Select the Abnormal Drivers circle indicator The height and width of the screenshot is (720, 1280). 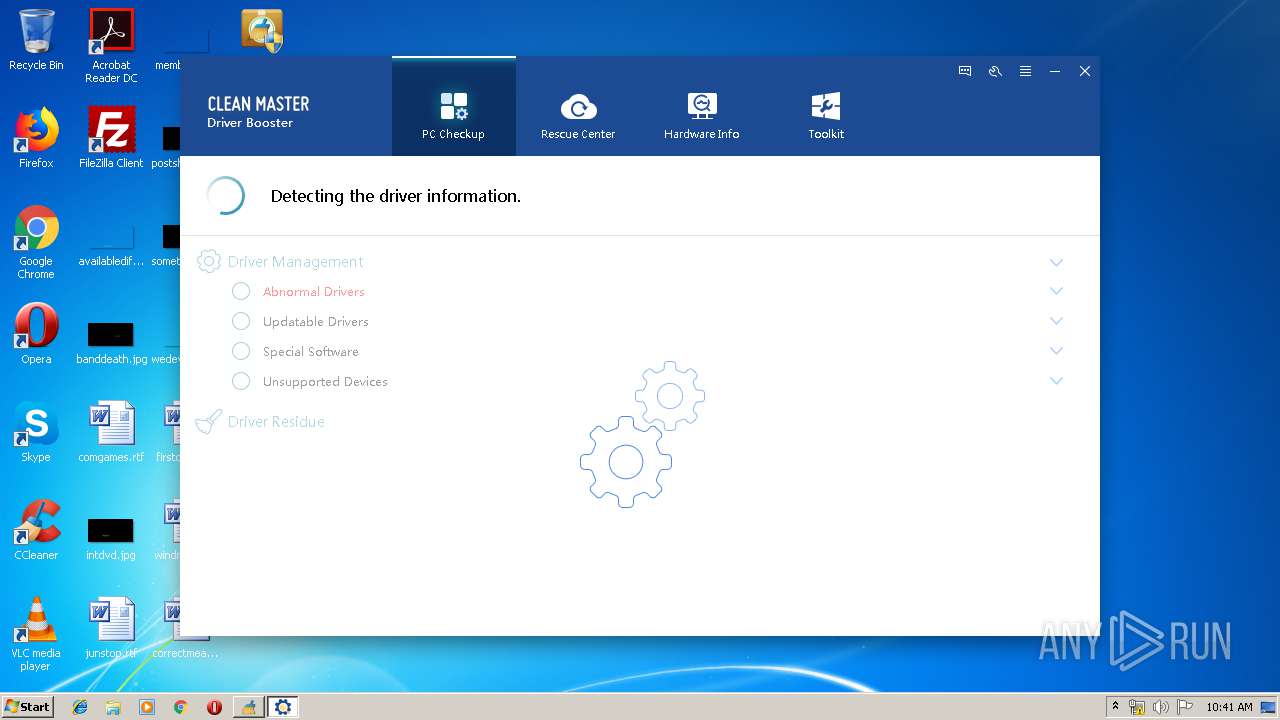click(x=241, y=291)
